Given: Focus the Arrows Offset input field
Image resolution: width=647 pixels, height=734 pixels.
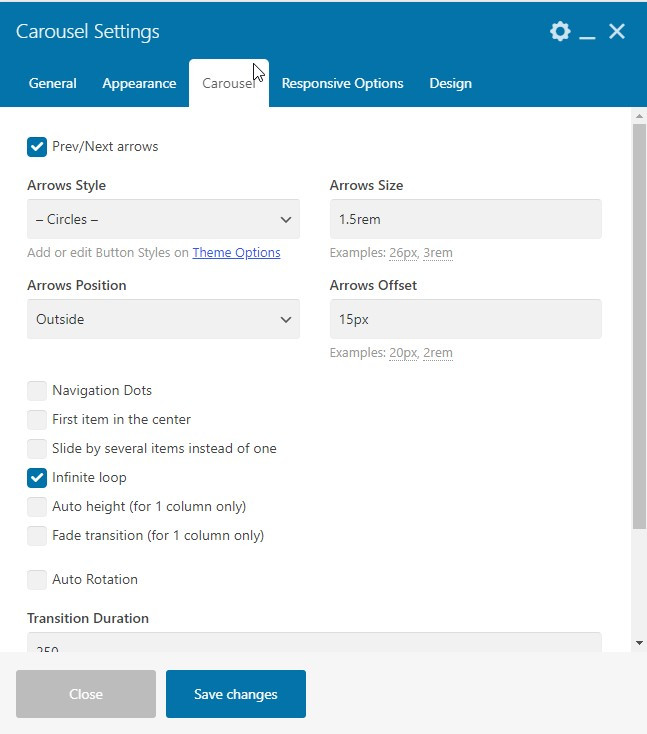Looking at the screenshot, I should [466, 319].
